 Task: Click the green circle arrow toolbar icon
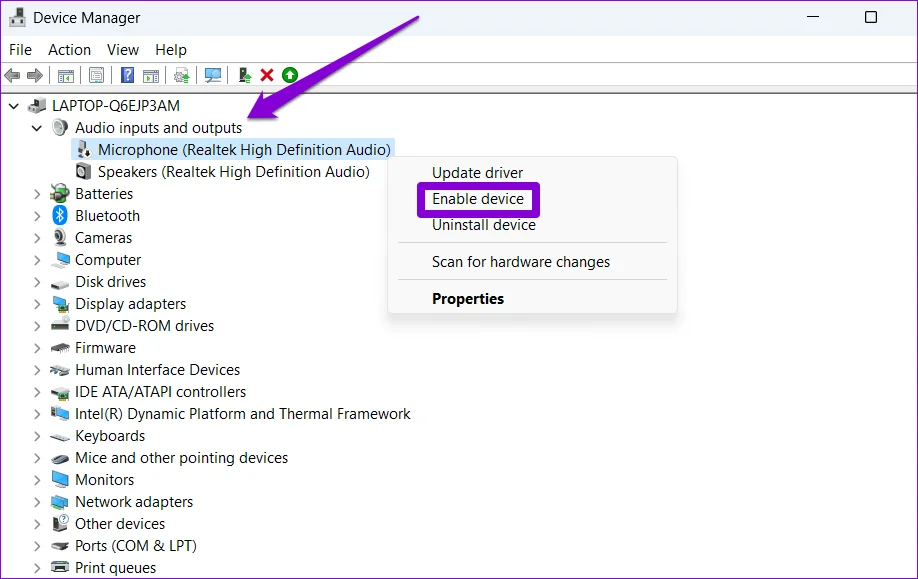point(290,75)
